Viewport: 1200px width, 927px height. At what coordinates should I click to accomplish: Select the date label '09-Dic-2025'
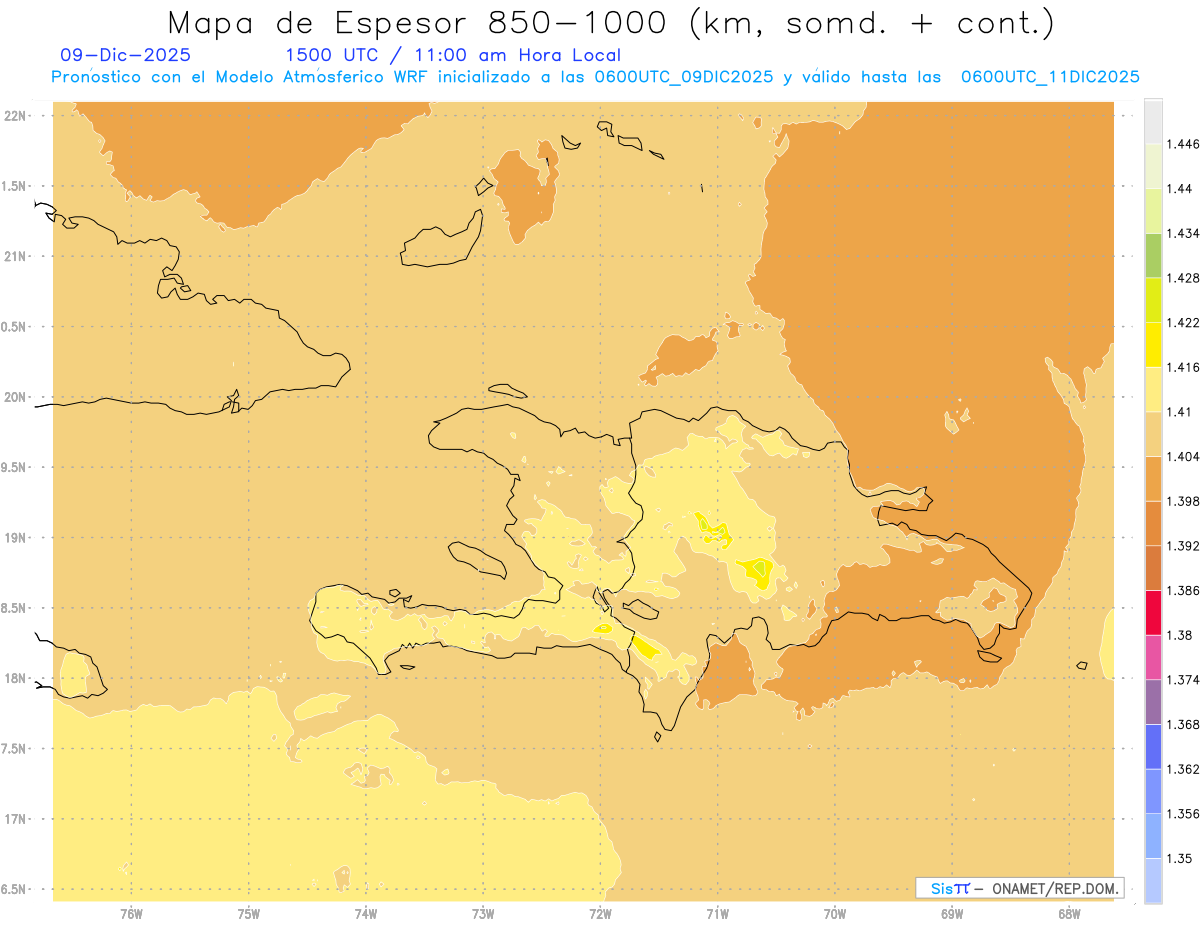click(126, 55)
